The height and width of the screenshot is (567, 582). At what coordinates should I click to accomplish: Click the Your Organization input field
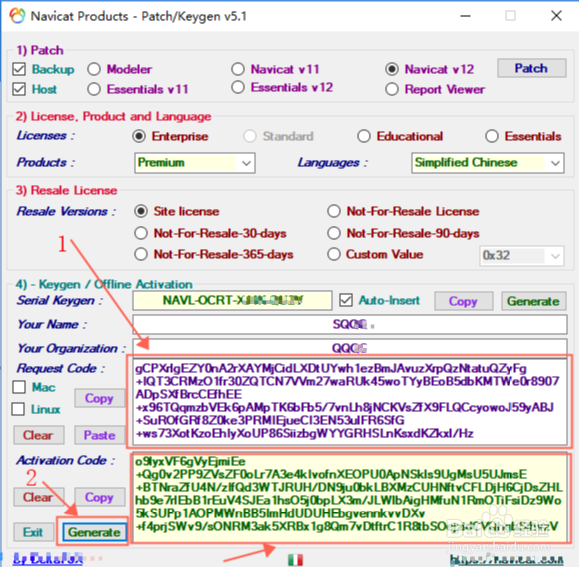point(350,348)
